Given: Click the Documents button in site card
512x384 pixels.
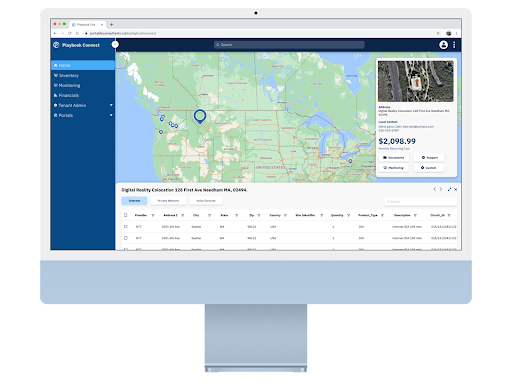Looking at the screenshot, I should pyautogui.click(x=394, y=157).
